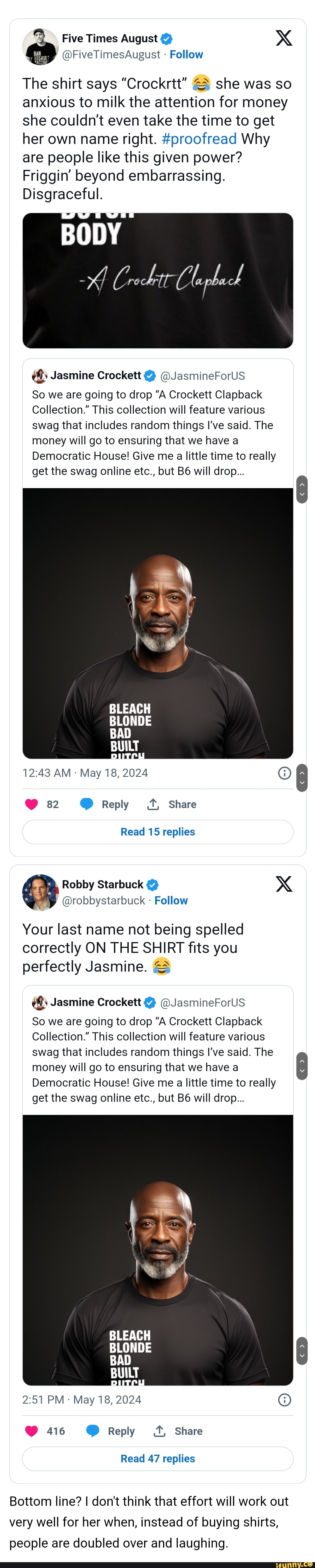Reply to the Robby Starbuck tweet

[x=110, y=1430]
